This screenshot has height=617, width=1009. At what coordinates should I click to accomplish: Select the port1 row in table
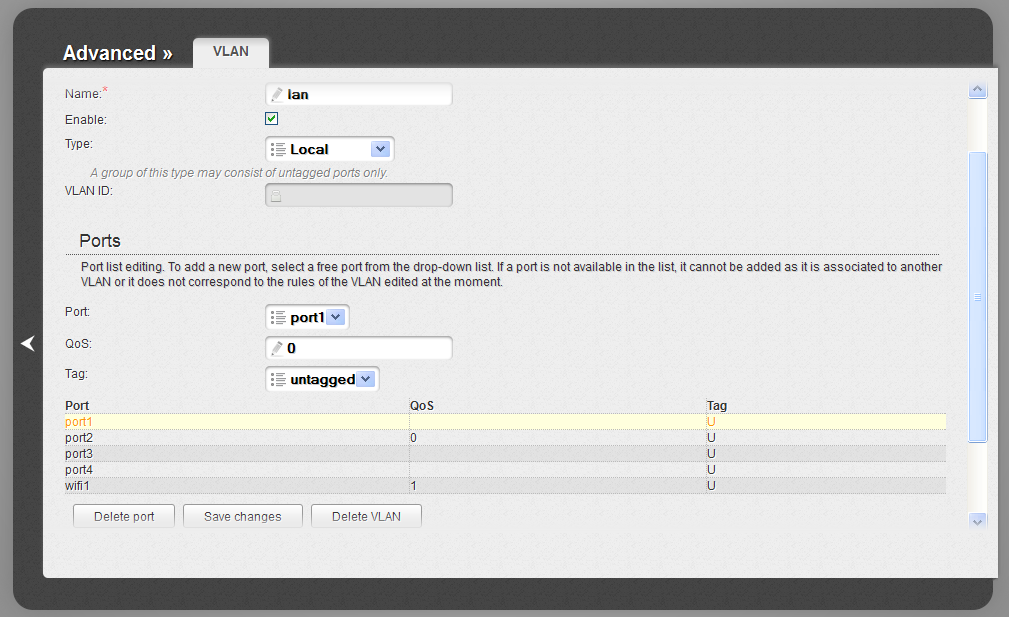(x=505, y=422)
